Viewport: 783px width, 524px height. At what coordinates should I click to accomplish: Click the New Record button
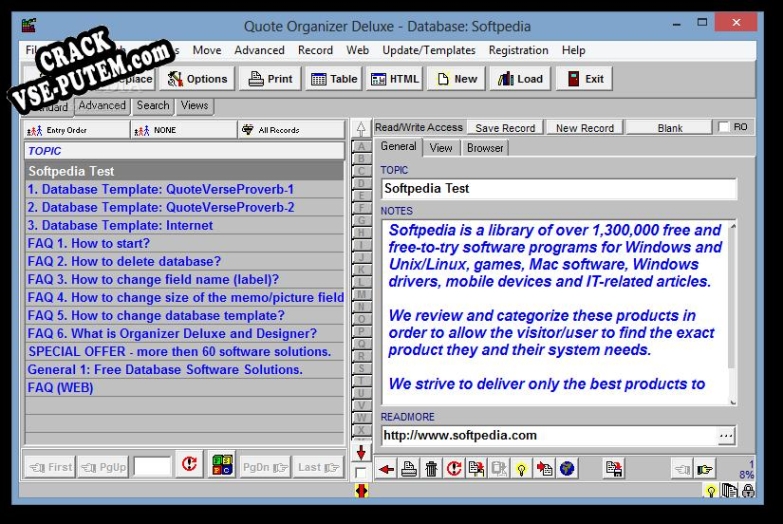pos(585,128)
